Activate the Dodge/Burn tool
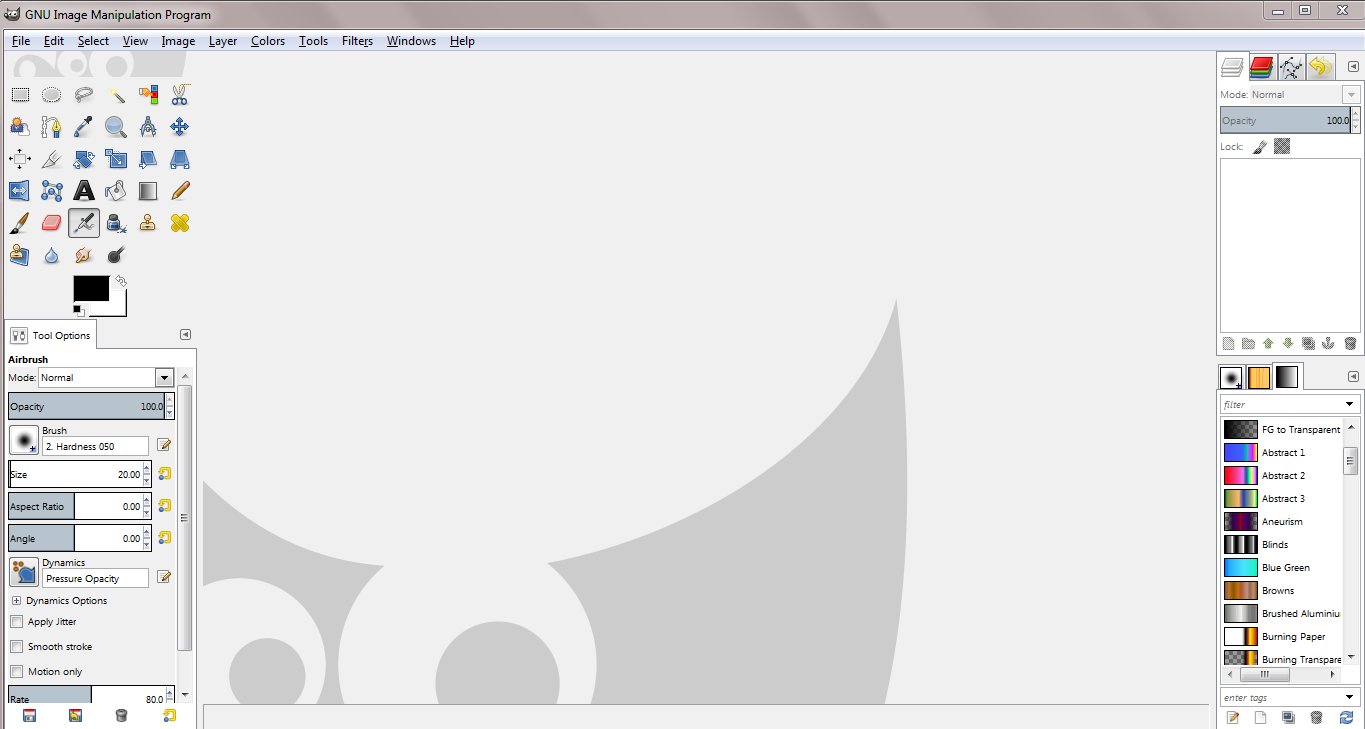The image size is (1365, 729). [x=116, y=255]
